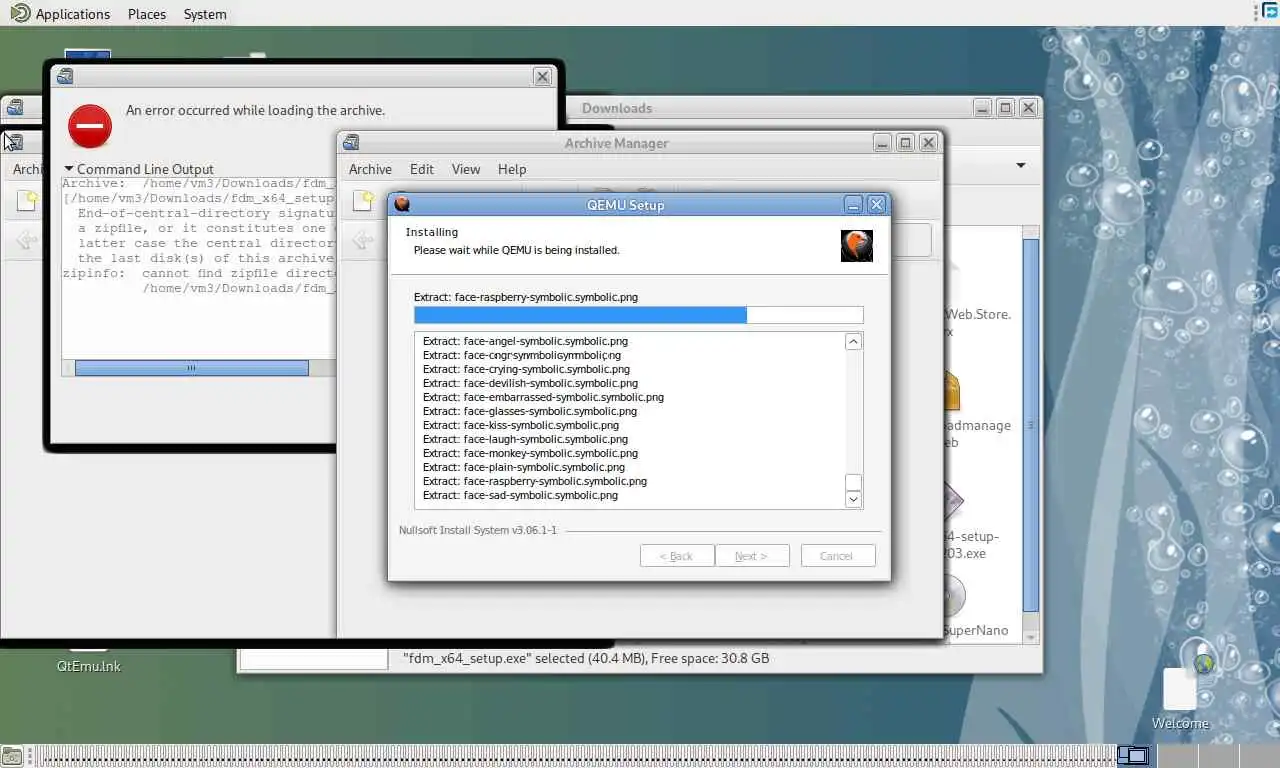Open the Edit menu in Archive Manager
Image resolution: width=1280 pixels, height=768 pixels.
pyautogui.click(x=422, y=169)
